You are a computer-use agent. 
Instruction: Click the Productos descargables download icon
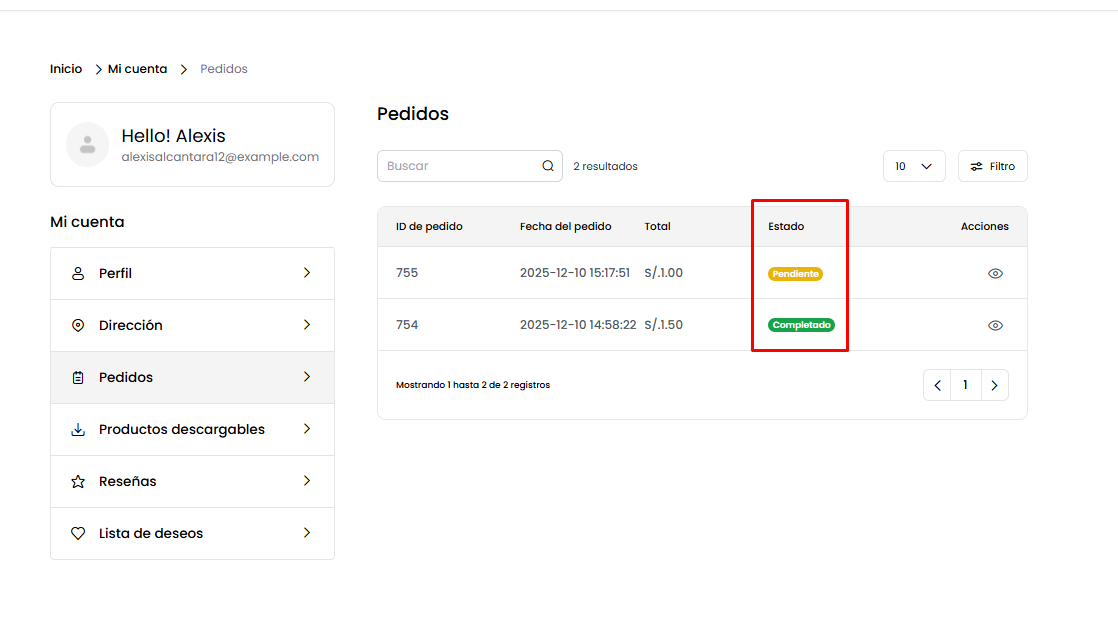tap(78, 430)
